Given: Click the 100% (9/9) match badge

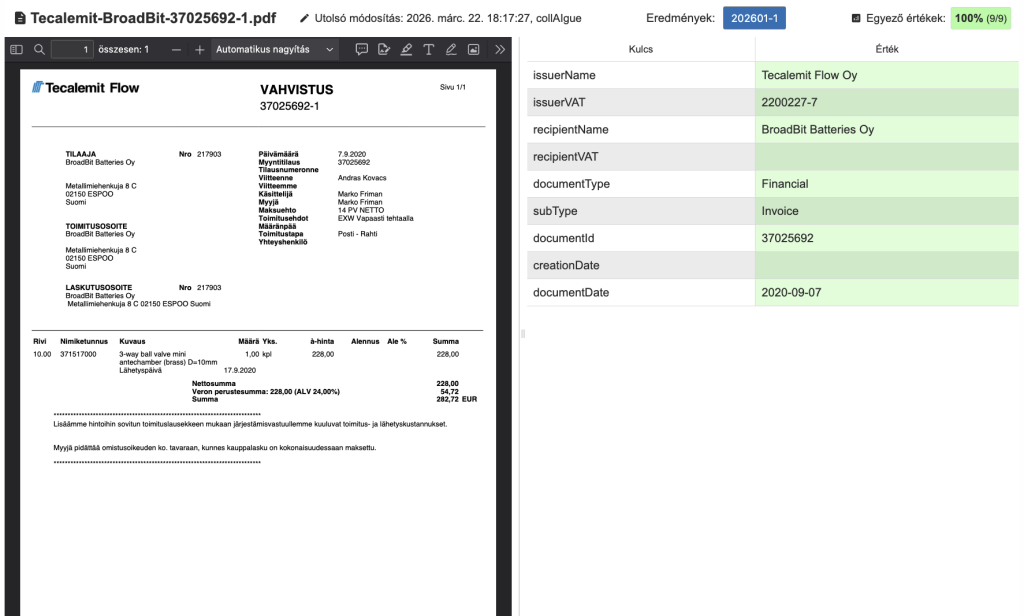Looking at the screenshot, I should click(x=981, y=18).
